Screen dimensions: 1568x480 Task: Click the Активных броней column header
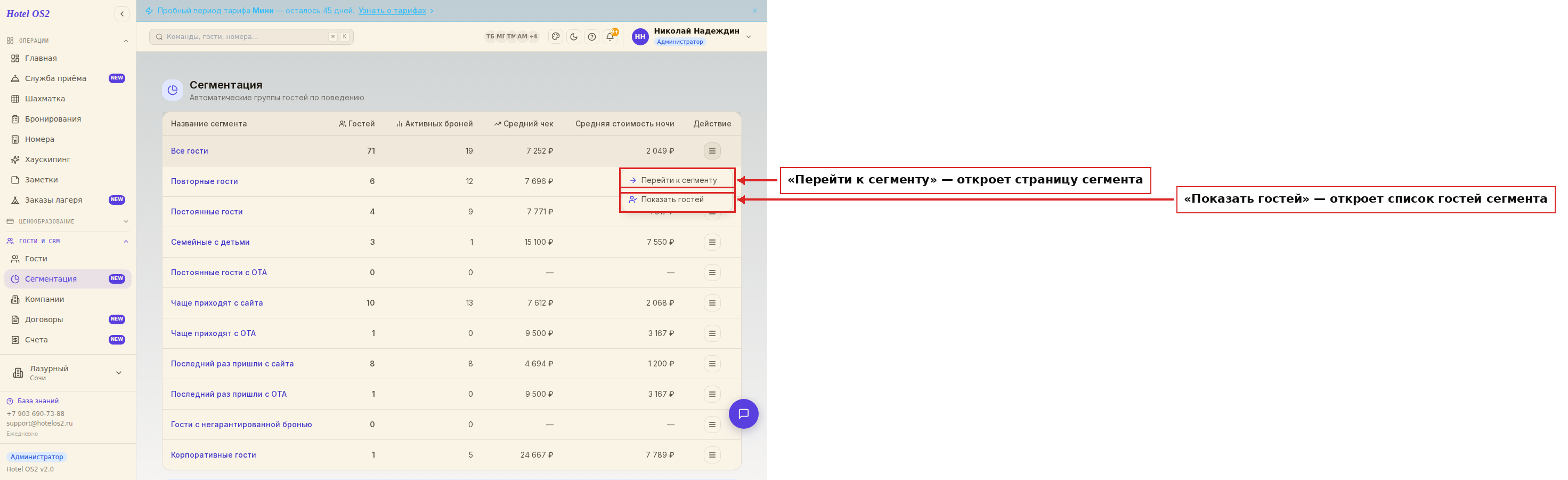435,124
